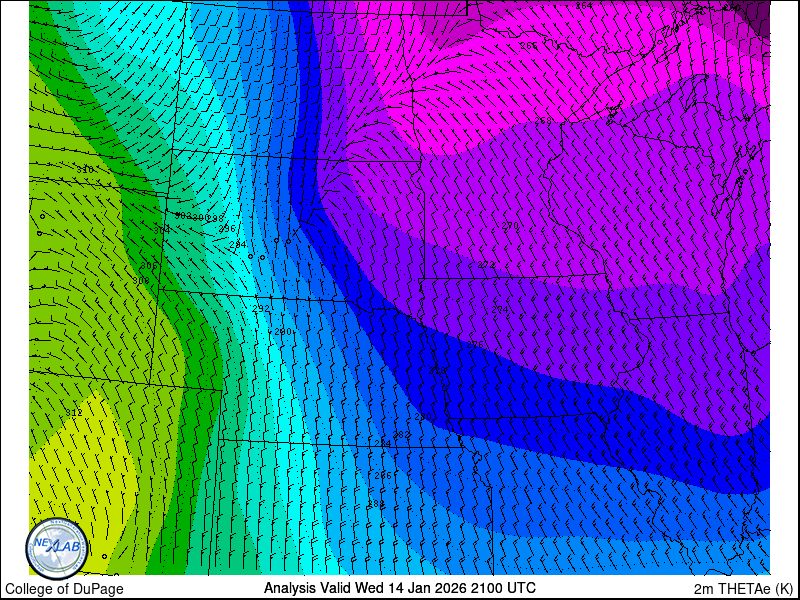Select the 264 contour label
This screenshot has width=800, height=600.
(x=584, y=6)
